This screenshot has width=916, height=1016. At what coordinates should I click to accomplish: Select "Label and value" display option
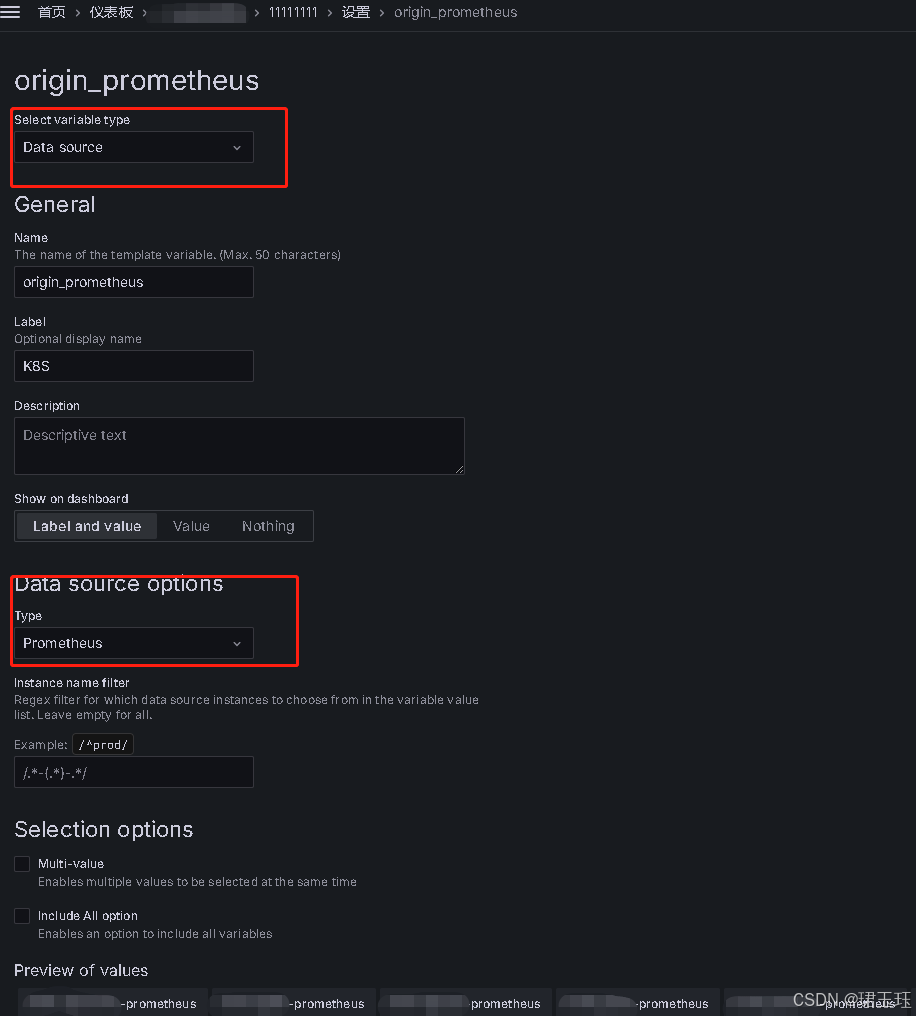coord(86,525)
